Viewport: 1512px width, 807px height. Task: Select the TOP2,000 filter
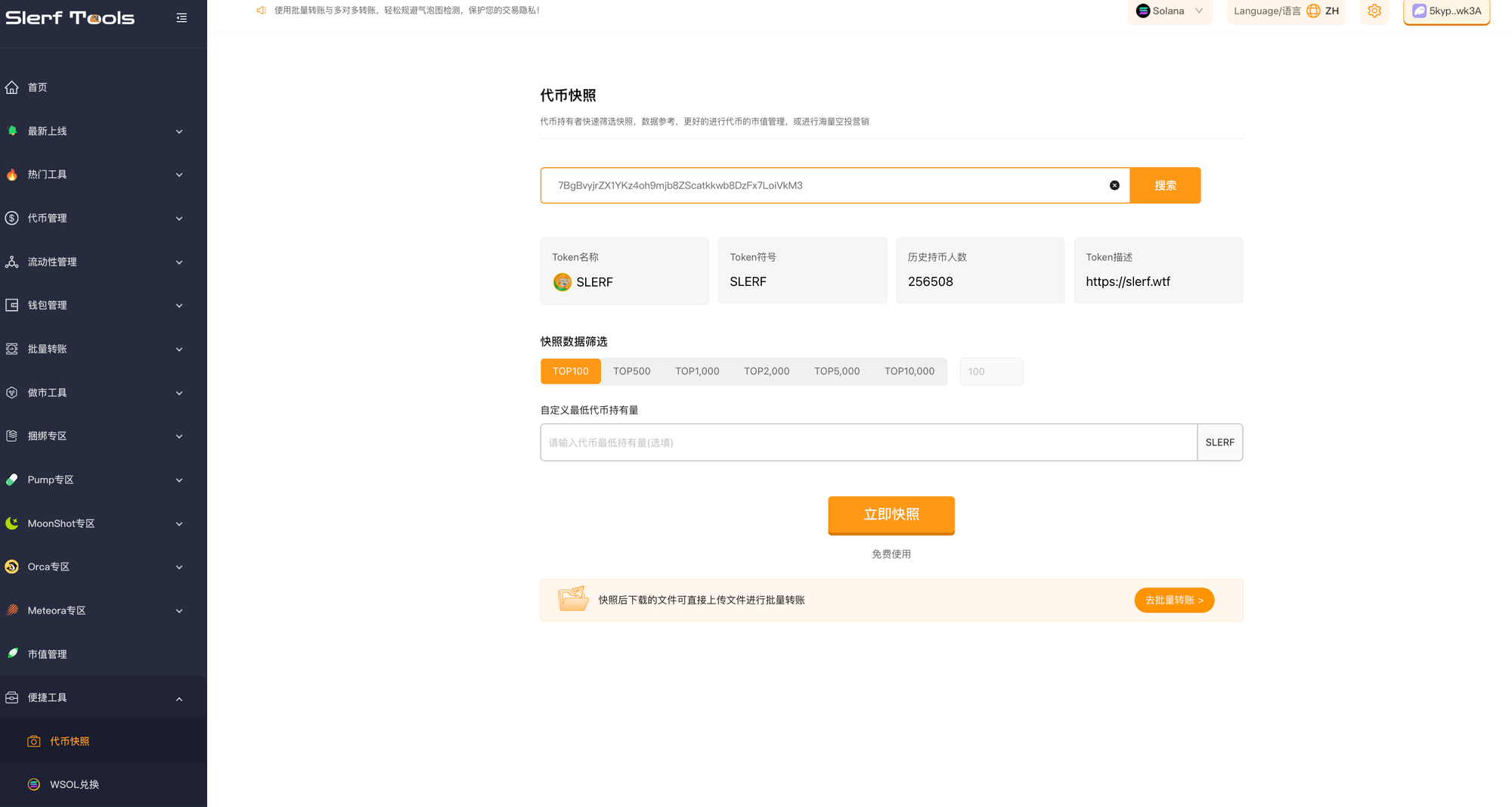click(767, 371)
